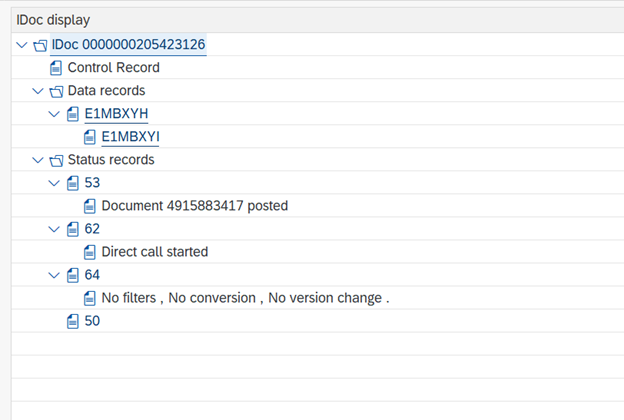The width and height of the screenshot is (624, 420).
Task: Click the document icon of status 53
Action: 72,183
